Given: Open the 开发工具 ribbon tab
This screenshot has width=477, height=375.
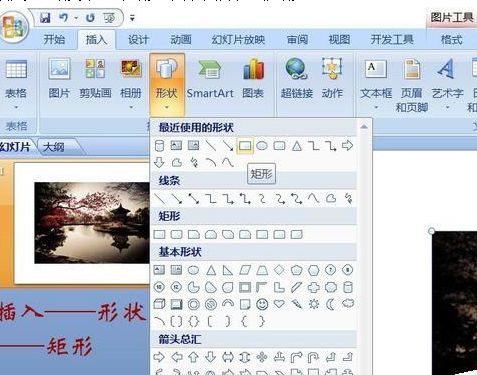Looking at the screenshot, I should pos(392,40).
